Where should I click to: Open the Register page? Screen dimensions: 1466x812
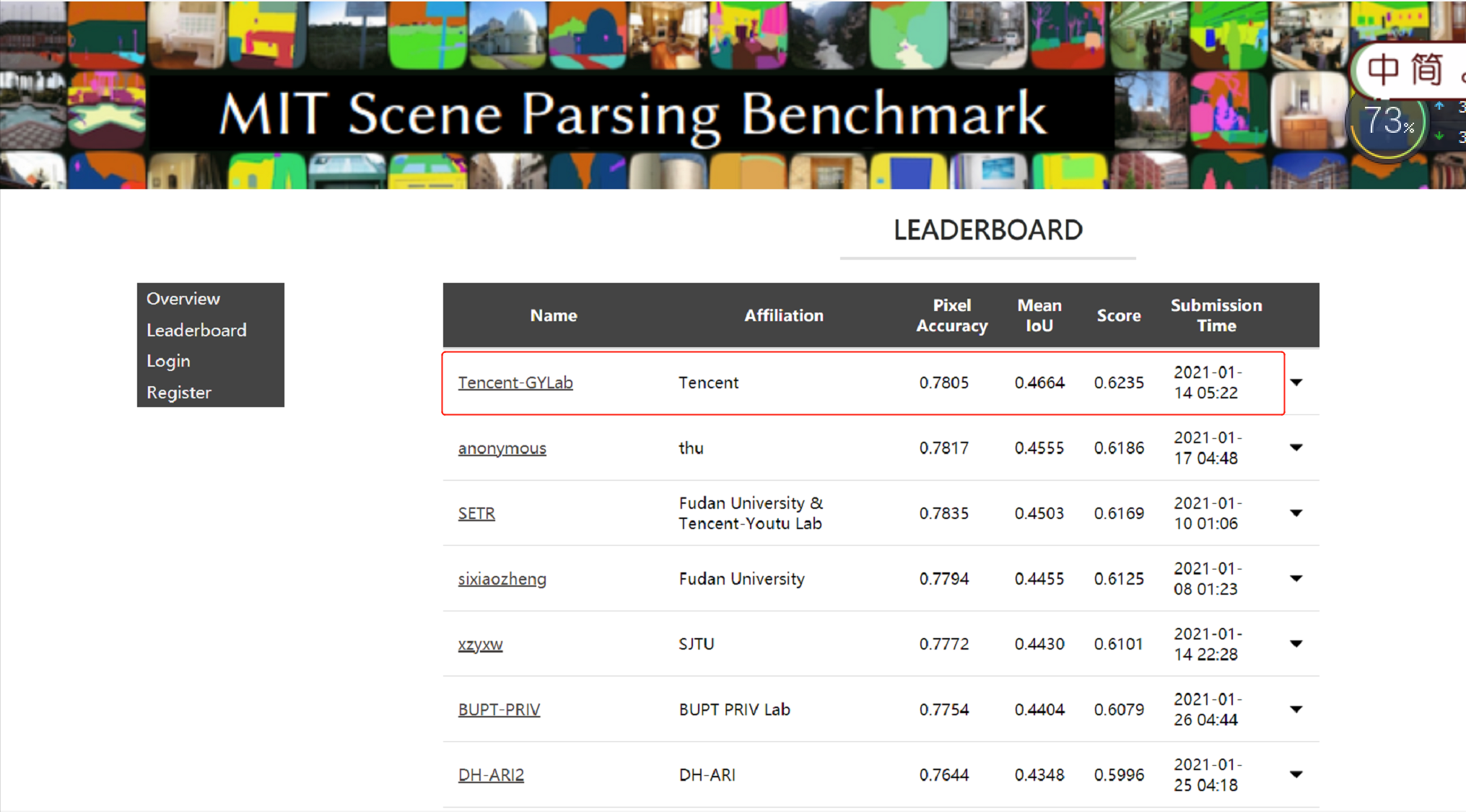[x=179, y=393]
